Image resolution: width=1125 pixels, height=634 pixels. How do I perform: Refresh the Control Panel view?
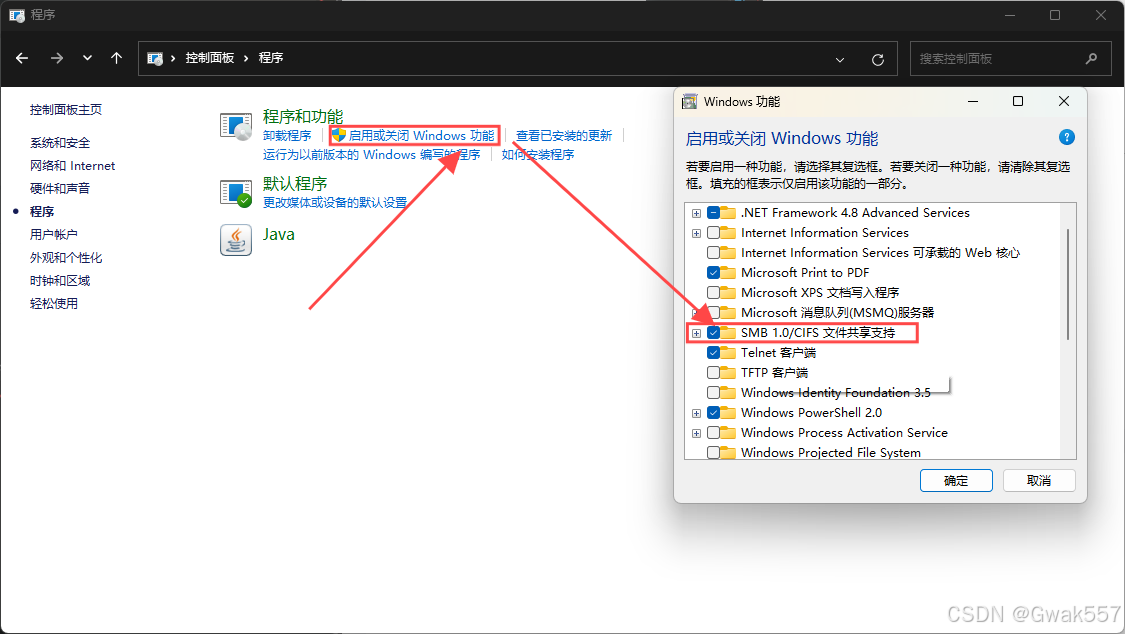(877, 60)
